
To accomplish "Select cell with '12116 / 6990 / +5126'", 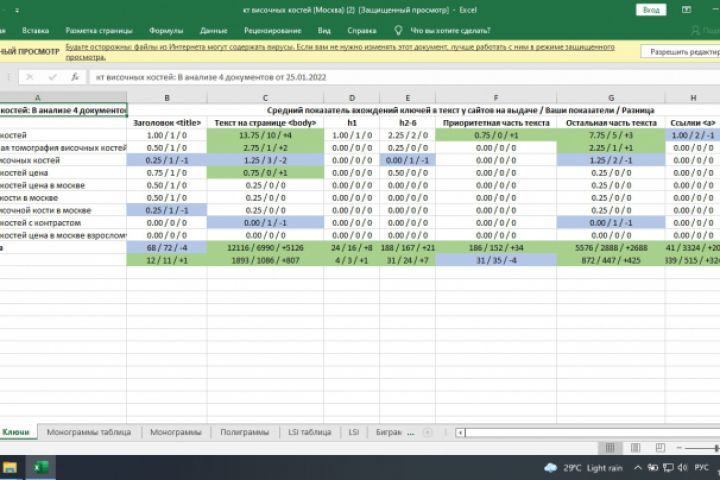I will [x=265, y=248].
